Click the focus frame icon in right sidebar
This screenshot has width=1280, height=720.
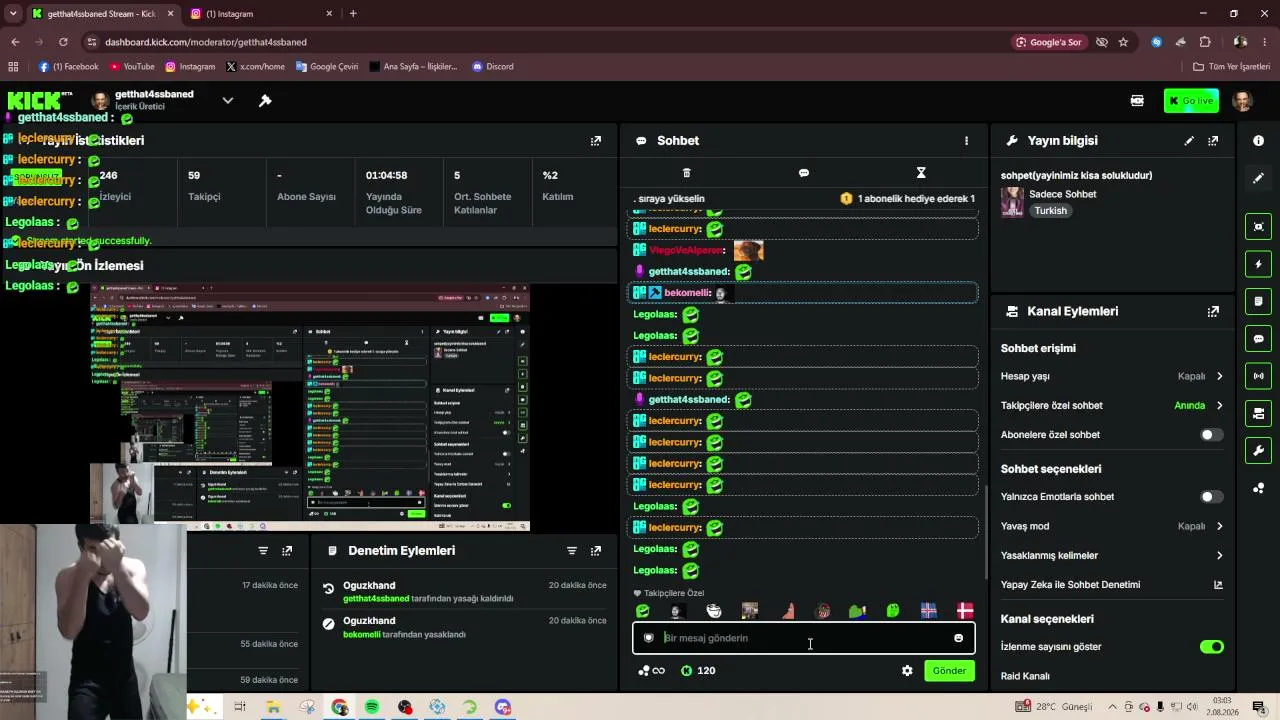[1258, 227]
